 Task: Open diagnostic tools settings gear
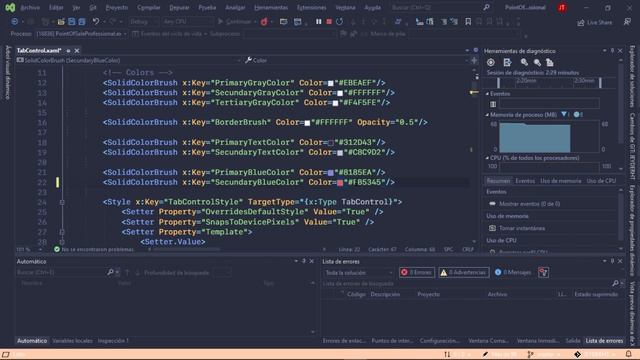491,62
